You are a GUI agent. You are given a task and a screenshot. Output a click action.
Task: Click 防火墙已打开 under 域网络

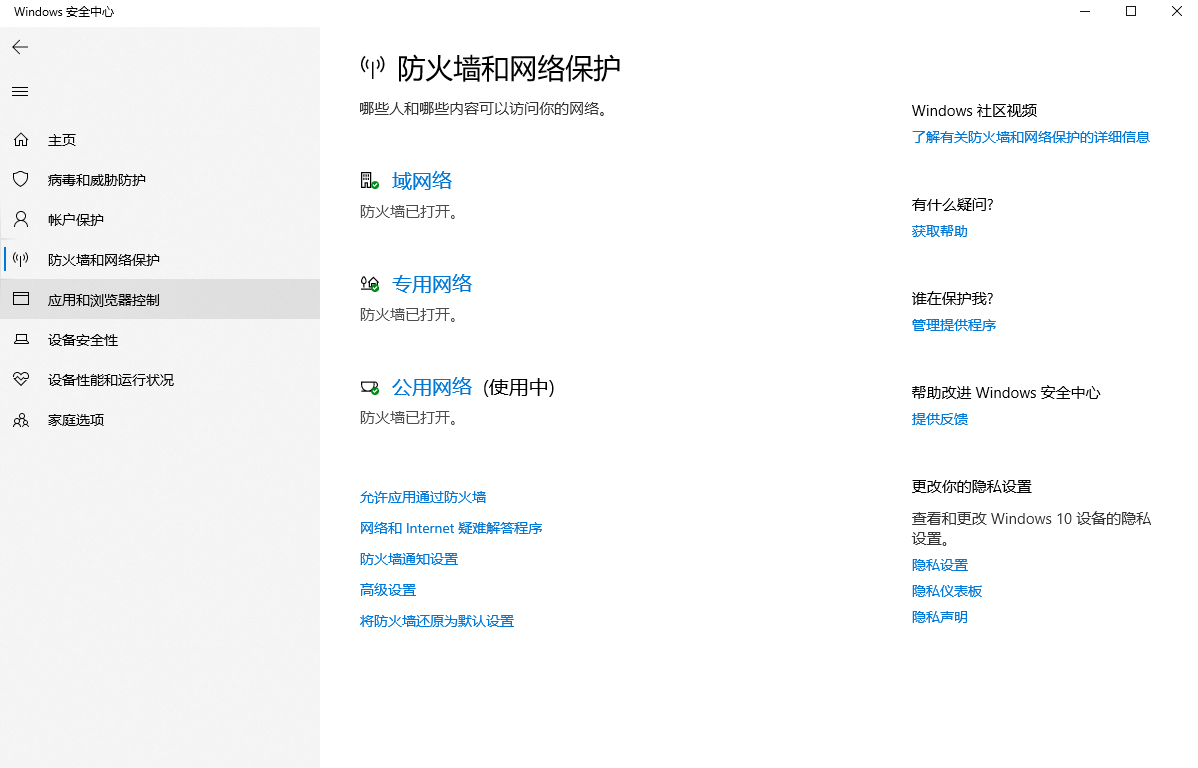click(x=409, y=212)
